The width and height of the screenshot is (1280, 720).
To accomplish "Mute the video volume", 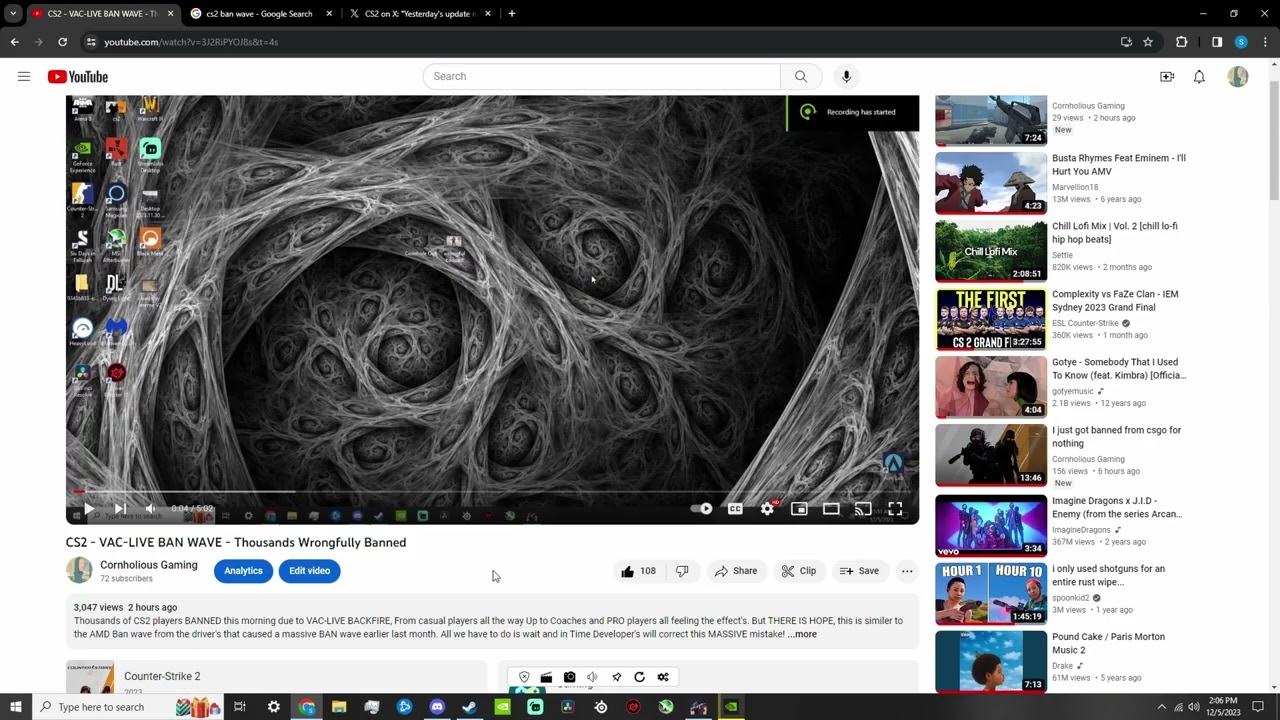I will (151, 509).
